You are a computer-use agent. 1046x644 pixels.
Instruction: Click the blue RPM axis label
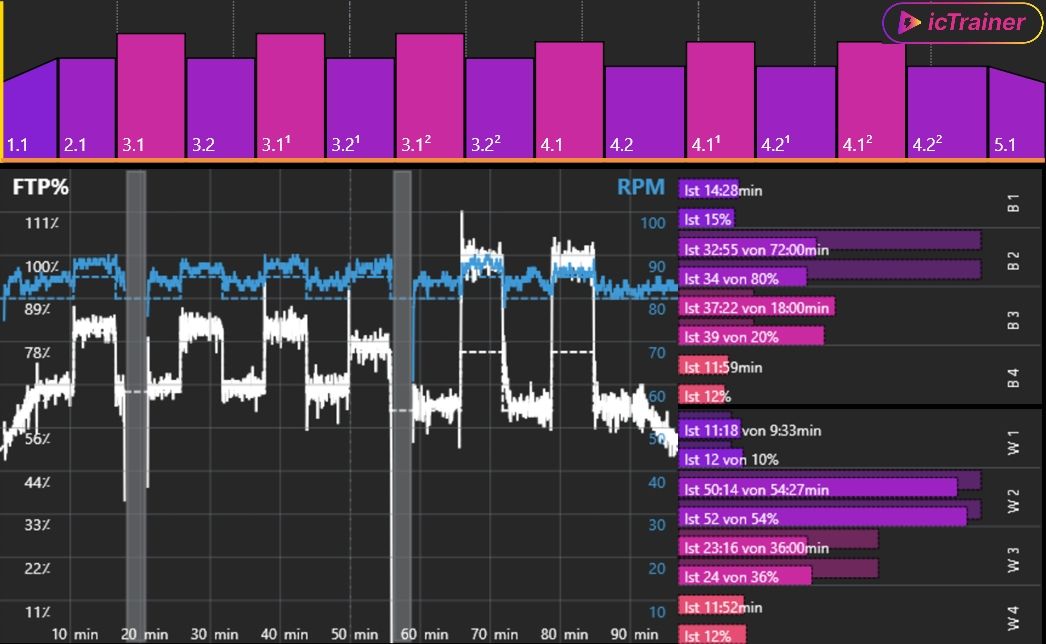(x=640, y=187)
